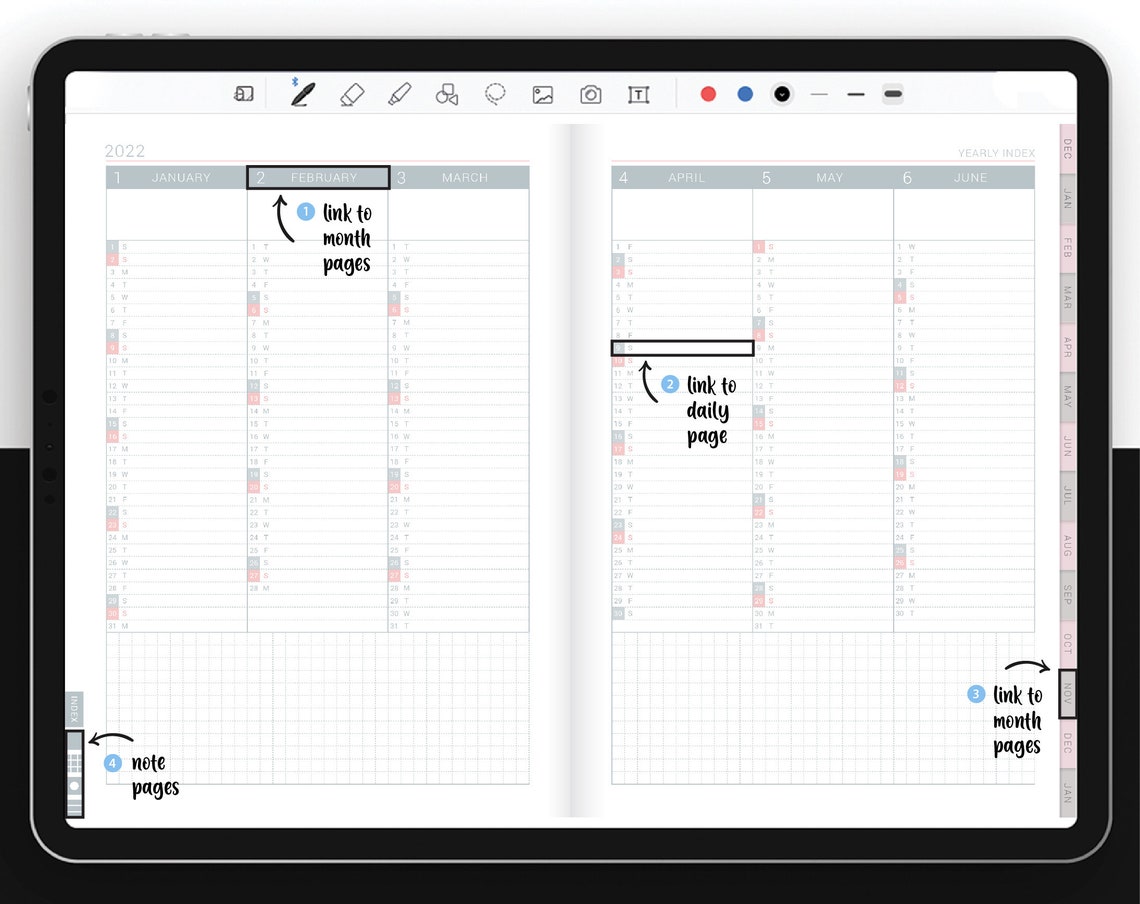Choose the thinnest stroke width
Image resolution: width=1140 pixels, height=904 pixels.
click(x=818, y=93)
